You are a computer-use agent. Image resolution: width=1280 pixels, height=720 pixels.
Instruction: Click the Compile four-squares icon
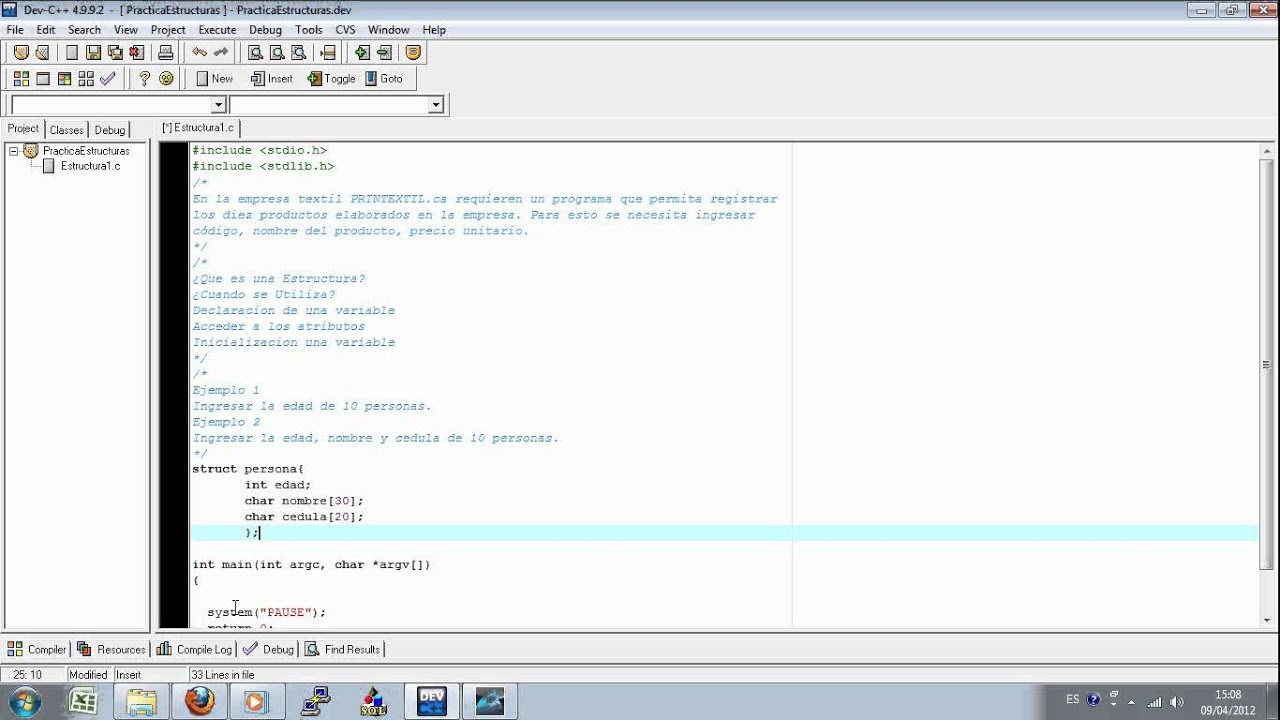(21, 78)
